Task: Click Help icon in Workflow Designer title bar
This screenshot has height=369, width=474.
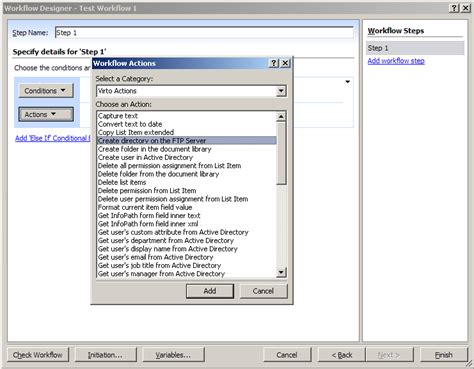Action: (454, 8)
